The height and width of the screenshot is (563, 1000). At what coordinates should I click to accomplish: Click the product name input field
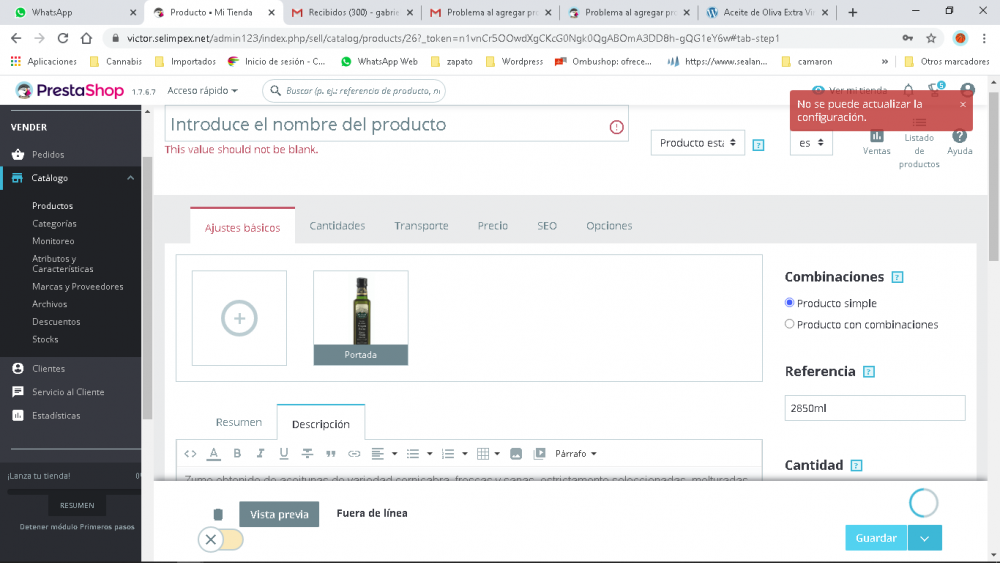pyautogui.click(x=396, y=124)
